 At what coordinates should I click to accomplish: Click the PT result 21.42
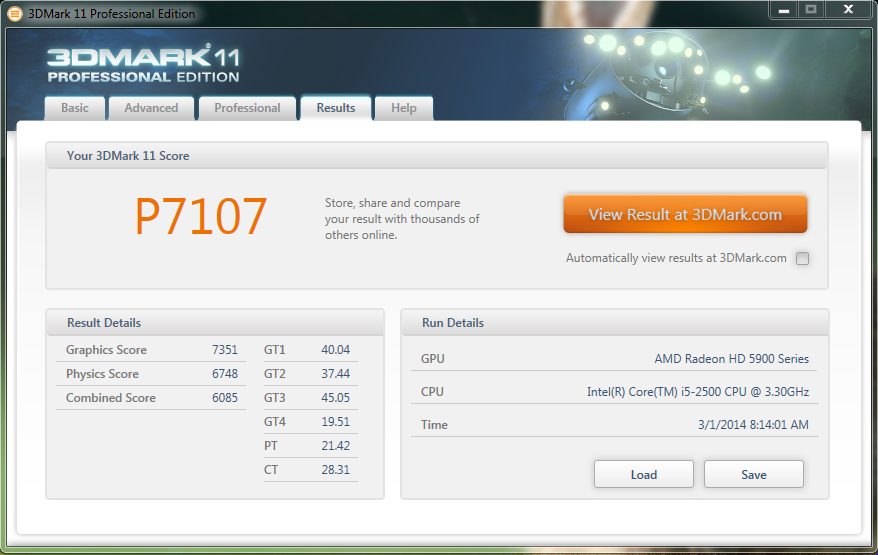[x=335, y=446]
